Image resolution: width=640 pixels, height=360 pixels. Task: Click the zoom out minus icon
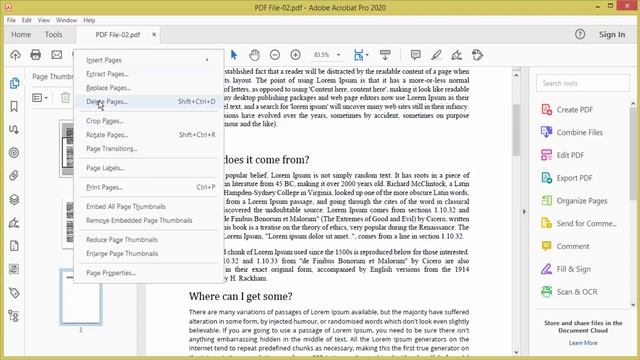pos(275,55)
